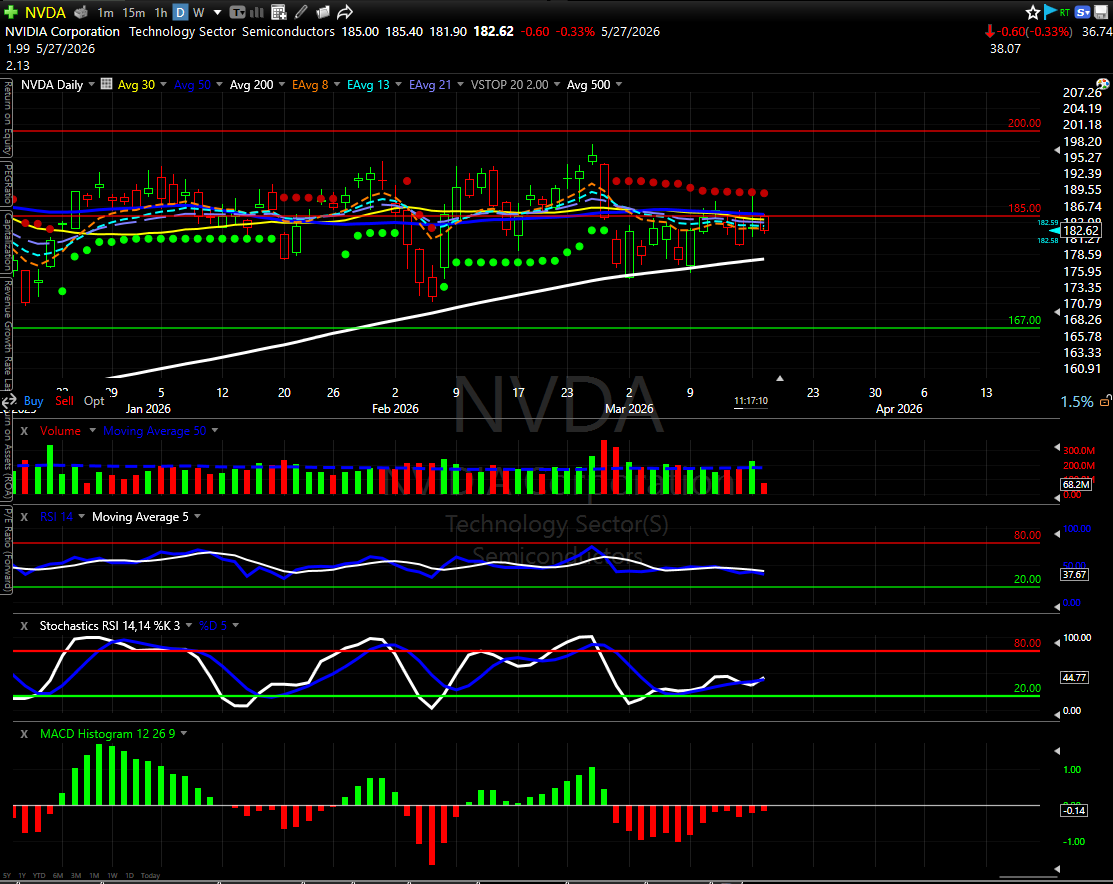Viewport: 1113px width, 884px height.
Task: Close the Stochastics RSI pane with its X
Action: pyautogui.click(x=24, y=626)
